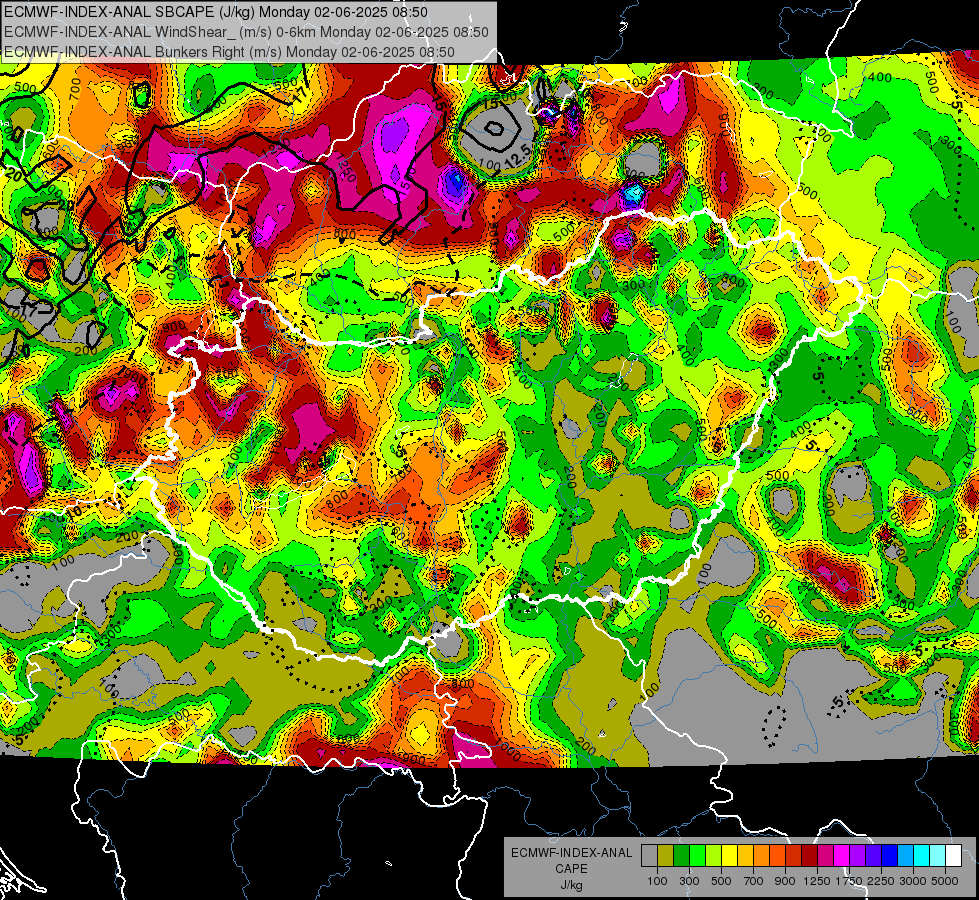Click the legend scale value 3000

pyautogui.click(x=913, y=881)
